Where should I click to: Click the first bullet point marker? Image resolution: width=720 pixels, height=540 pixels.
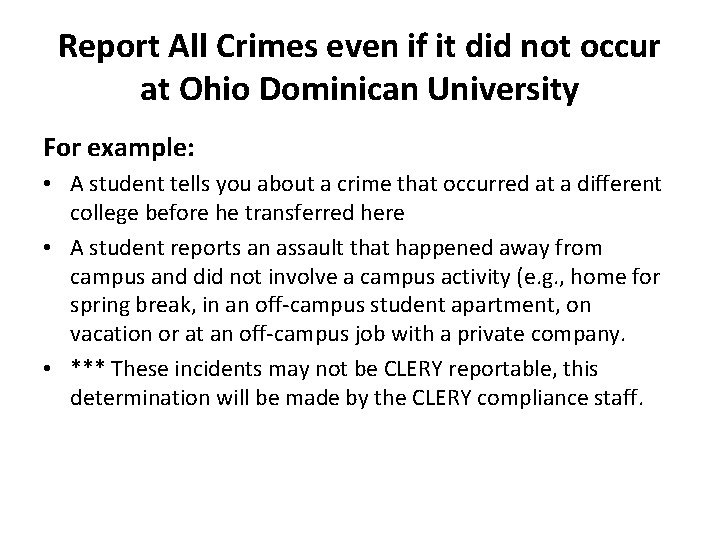47,184
